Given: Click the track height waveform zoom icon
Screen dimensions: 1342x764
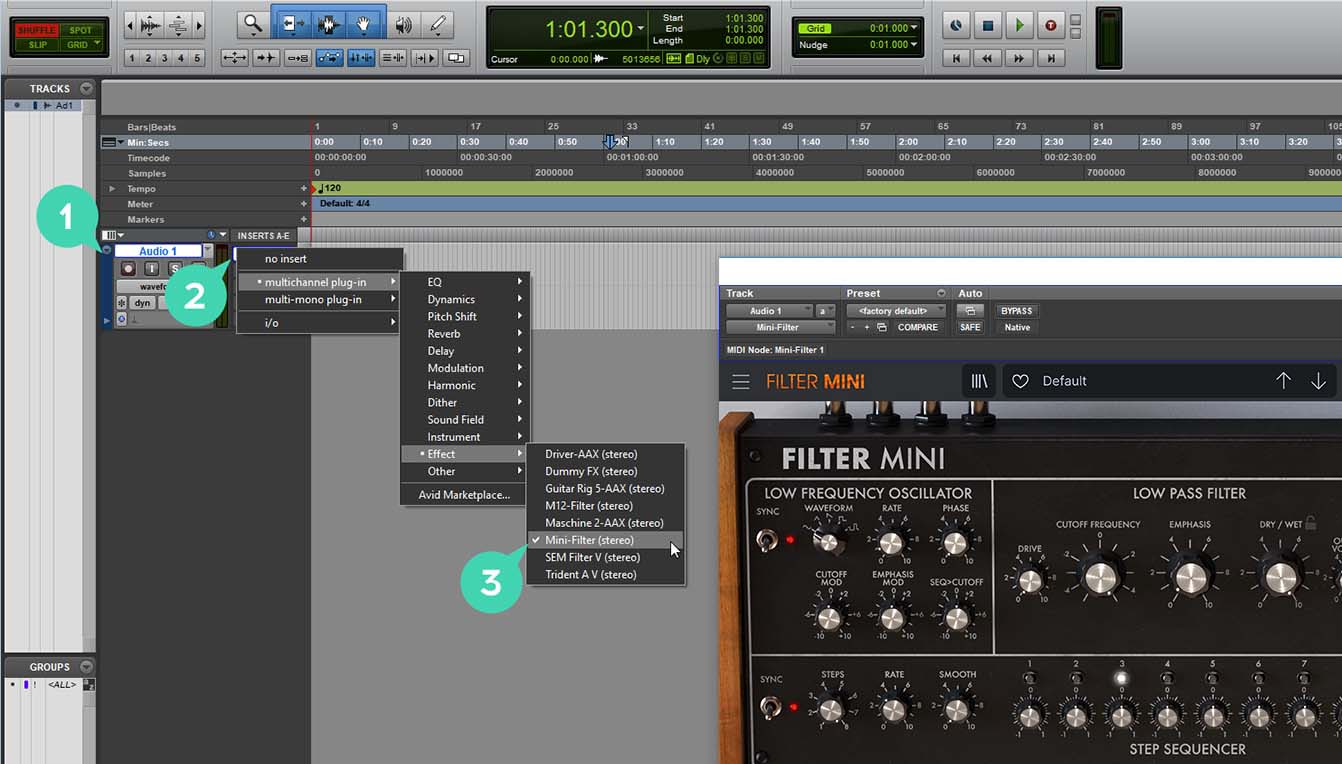Looking at the screenshot, I should click(x=150, y=24).
